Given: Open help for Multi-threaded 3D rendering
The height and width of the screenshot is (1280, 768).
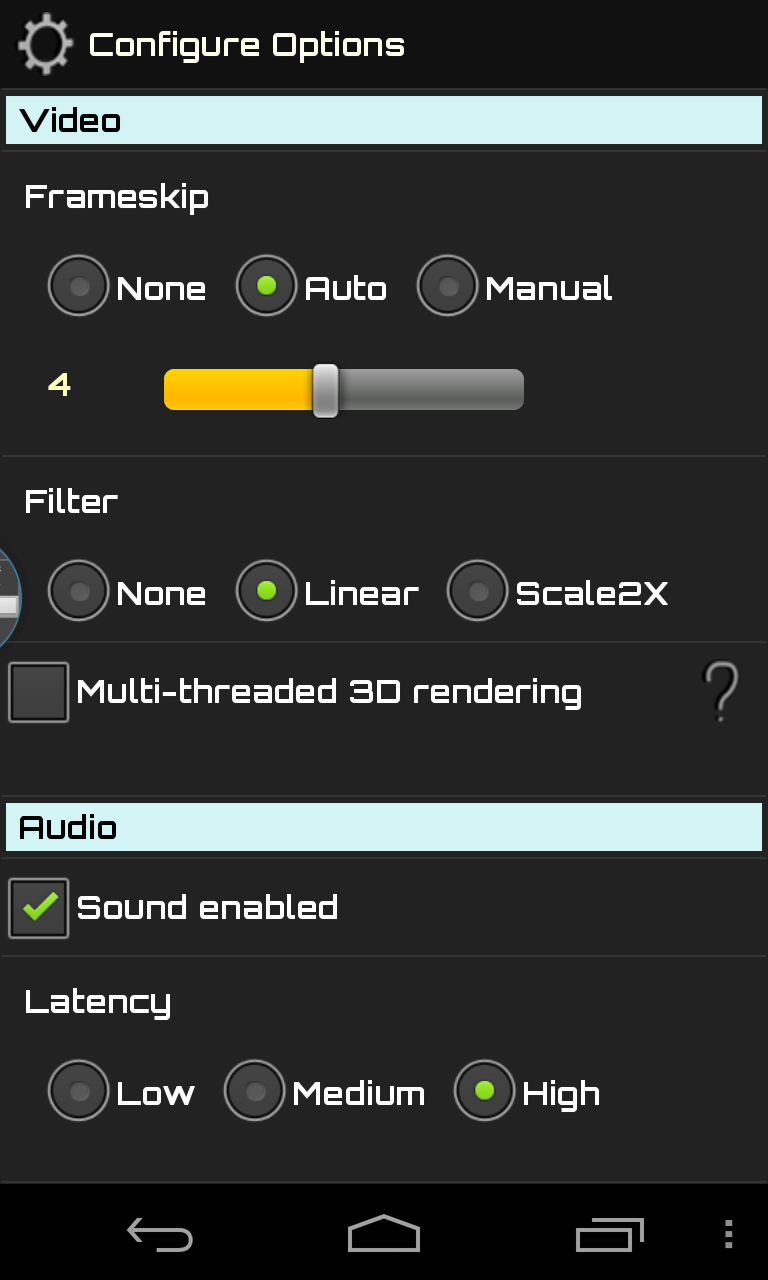Looking at the screenshot, I should 720,691.
